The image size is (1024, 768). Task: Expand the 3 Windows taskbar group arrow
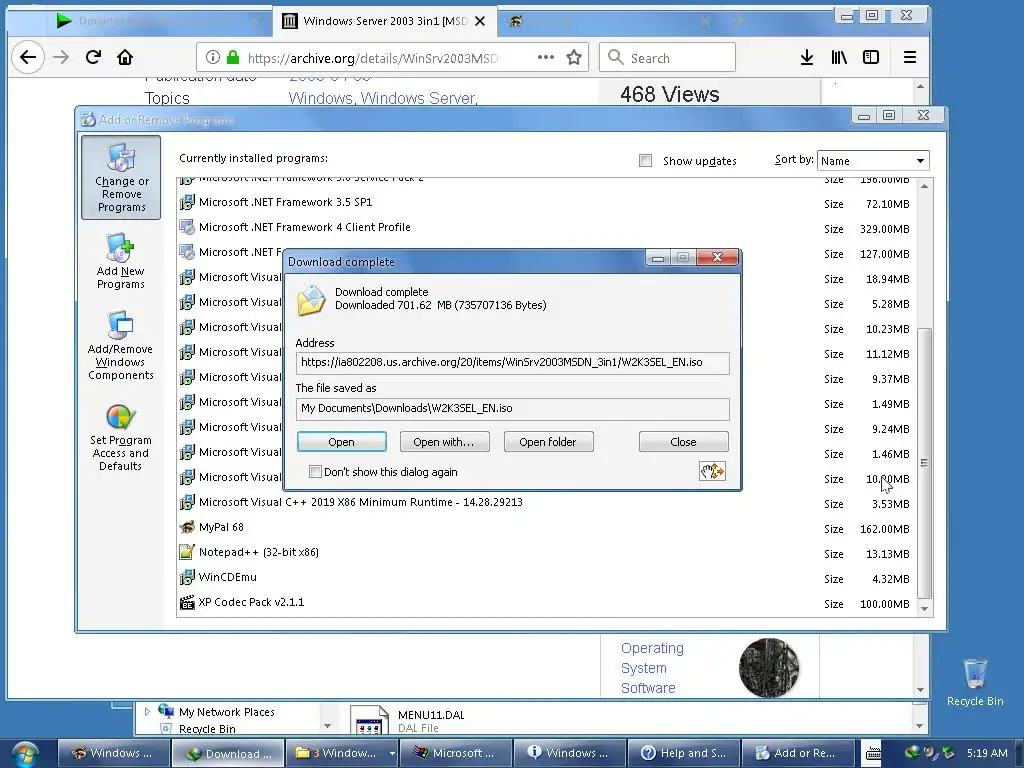[x=392, y=753]
